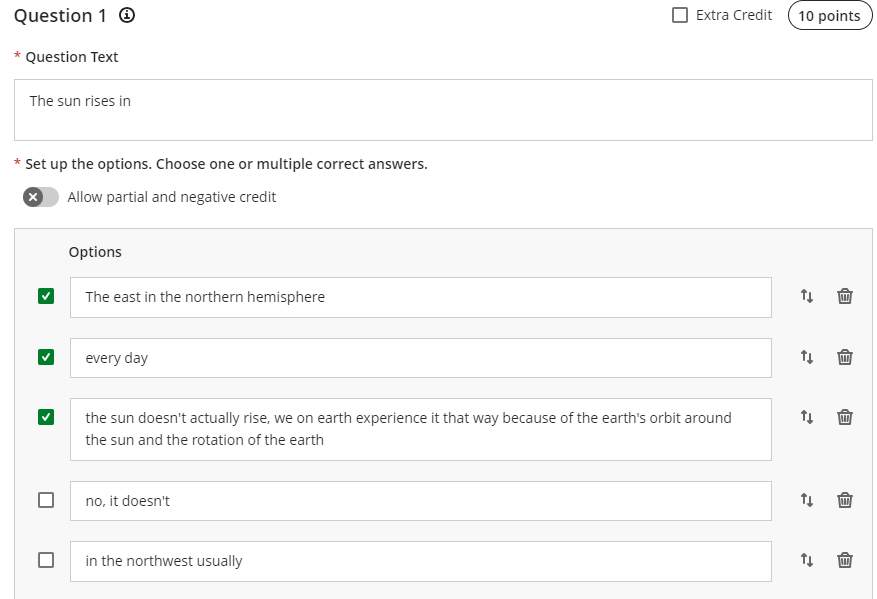Image resolution: width=877 pixels, height=599 pixels.
Task: Delete the 'in the northwest usually' option
Action: click(x=845, y=560)
